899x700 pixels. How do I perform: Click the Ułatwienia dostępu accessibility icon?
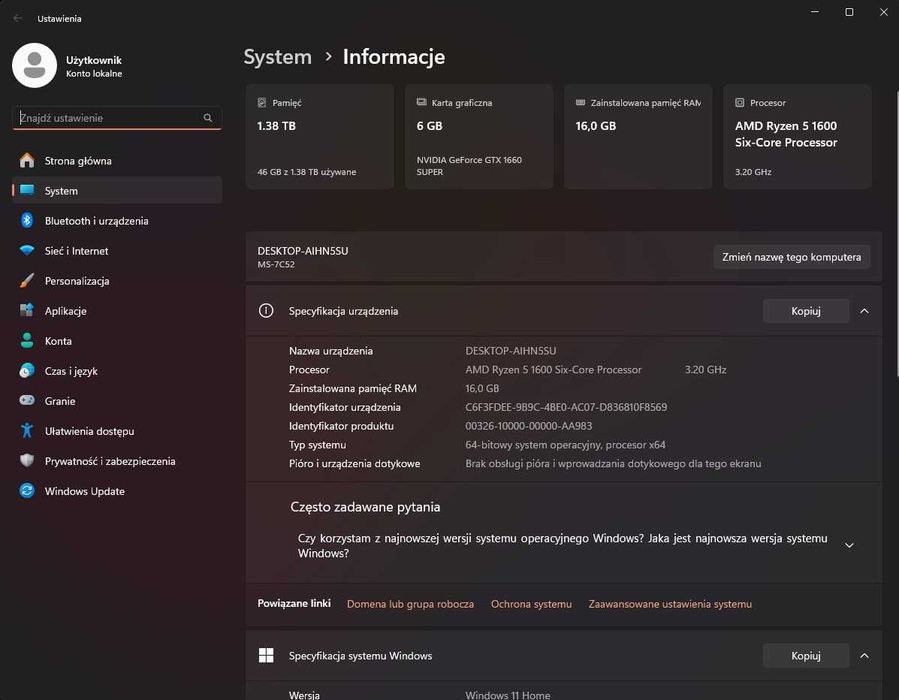pyautogui.click(x=27, y=431)
